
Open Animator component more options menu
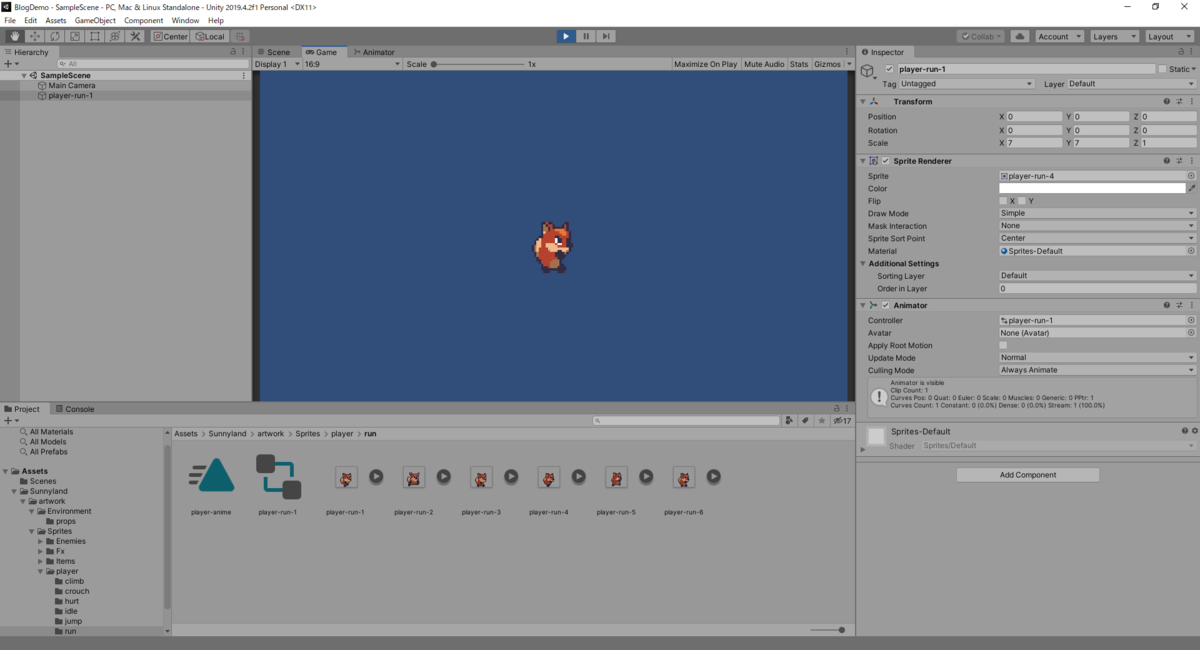point(1192,305)
